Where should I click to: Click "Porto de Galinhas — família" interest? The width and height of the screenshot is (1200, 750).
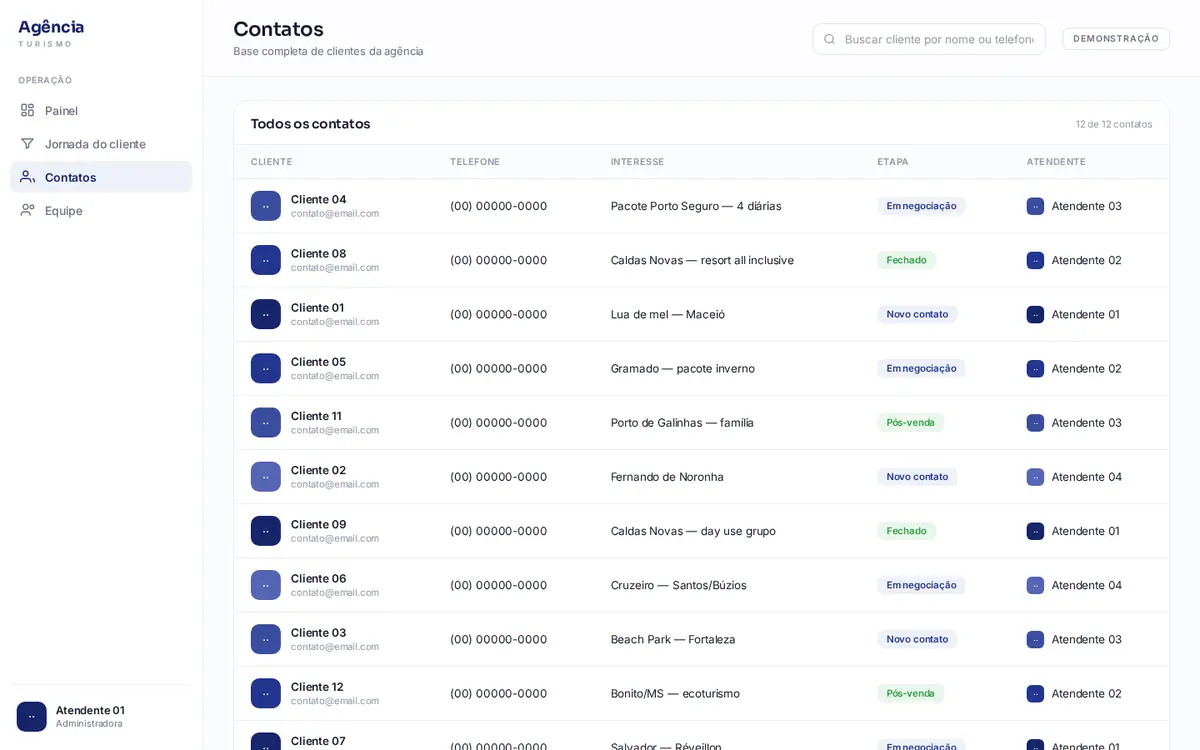(x=682, y=422)
